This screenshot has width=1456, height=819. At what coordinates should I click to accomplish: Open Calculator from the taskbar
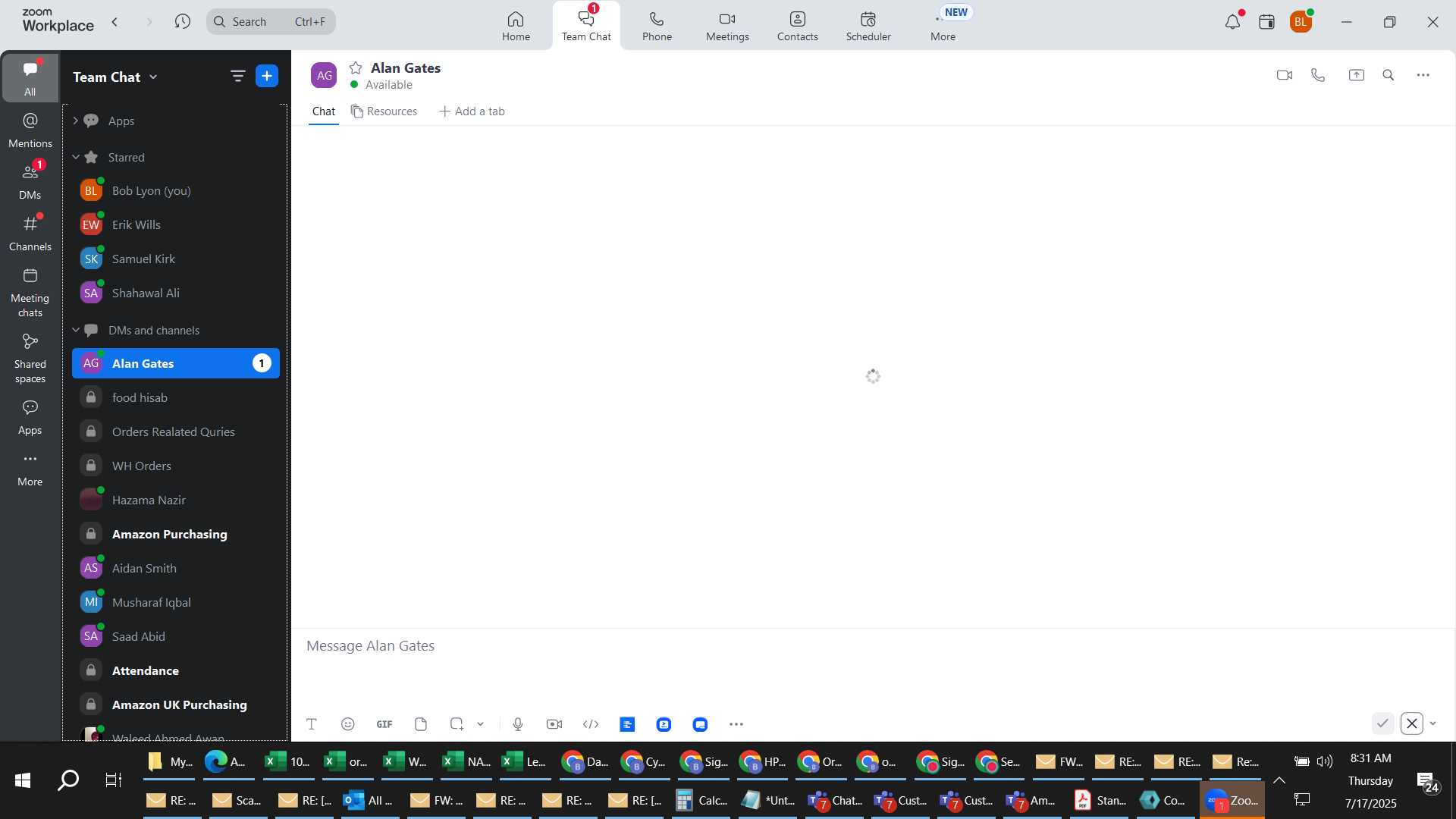[702, 800]
